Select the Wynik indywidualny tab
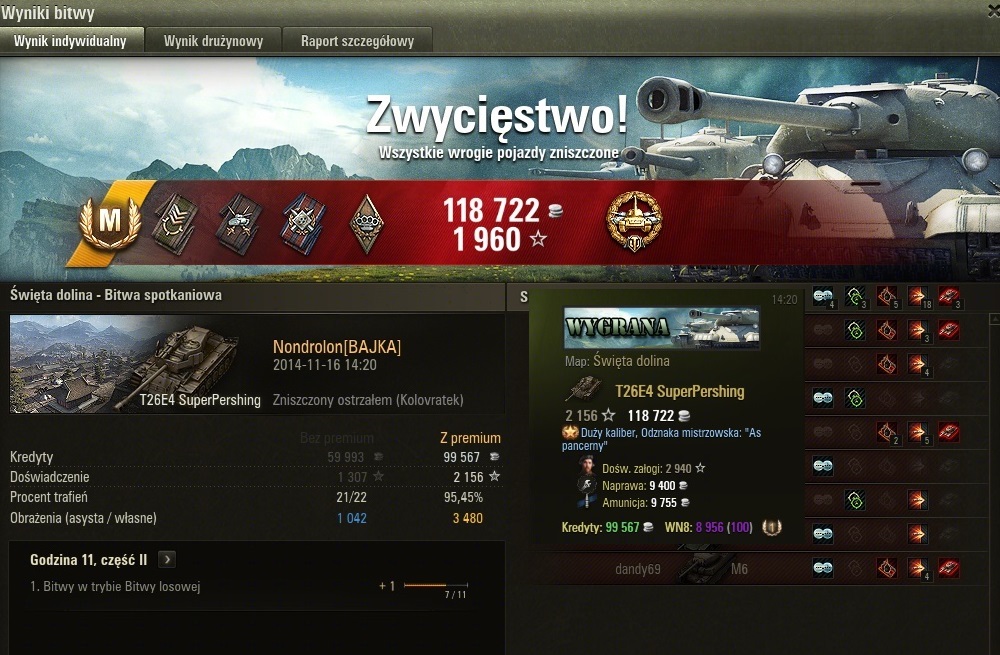Screen dimensions: 1000x655 [70, 41]
